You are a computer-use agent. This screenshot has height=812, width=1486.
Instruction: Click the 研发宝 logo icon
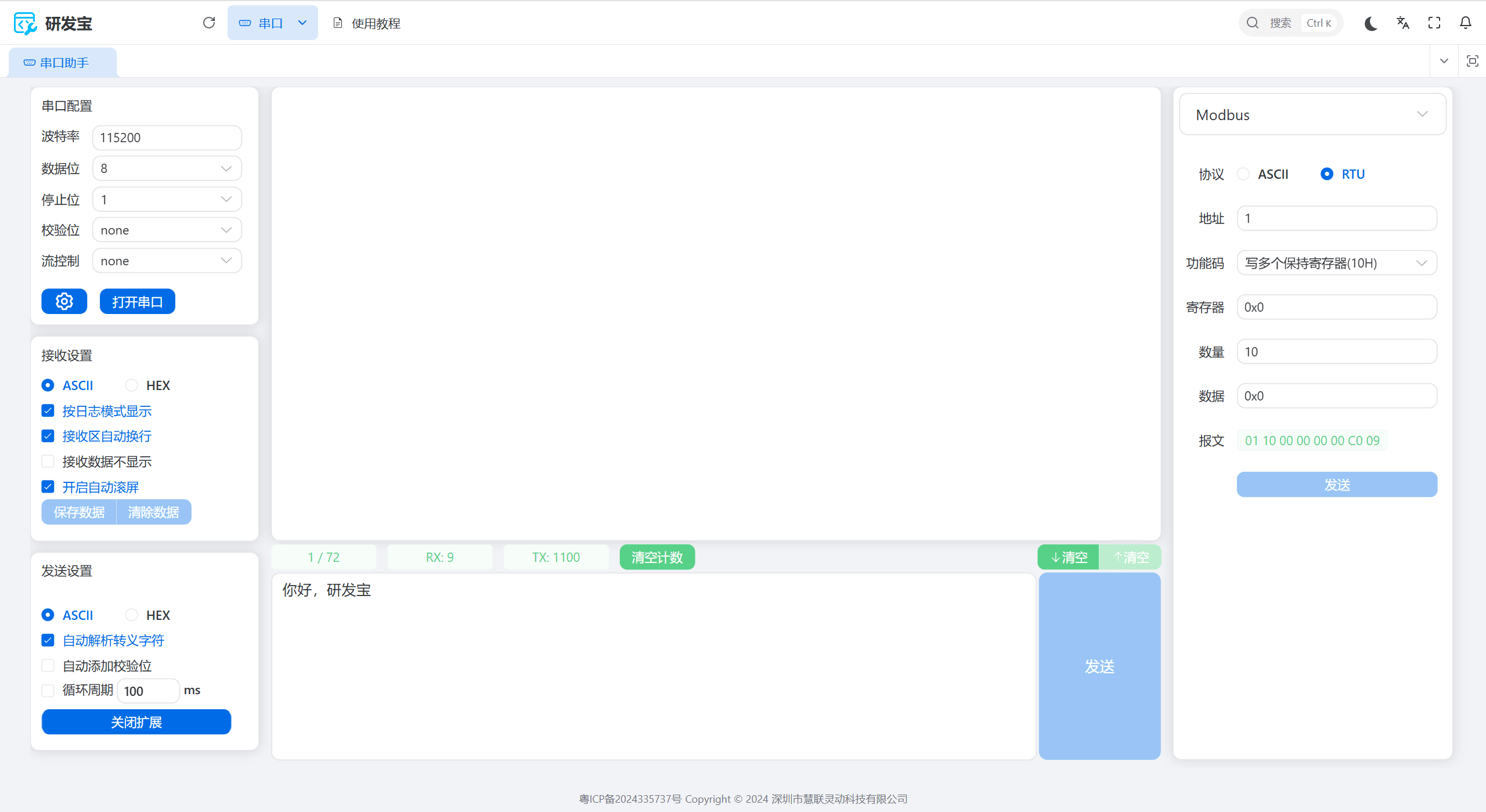coord(25,24)
